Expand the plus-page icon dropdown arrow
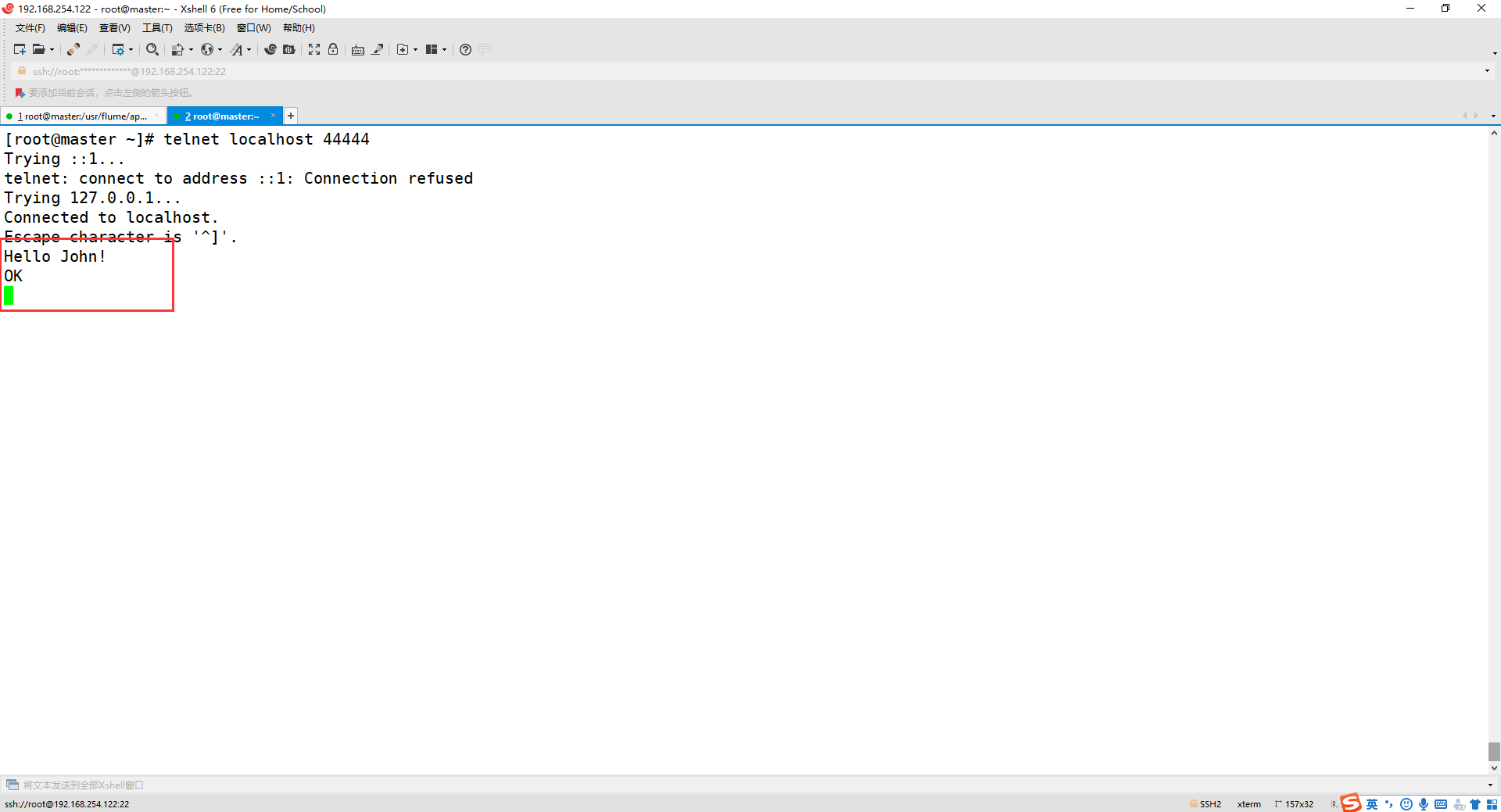 pyautogui.click(x=415, y=49)
